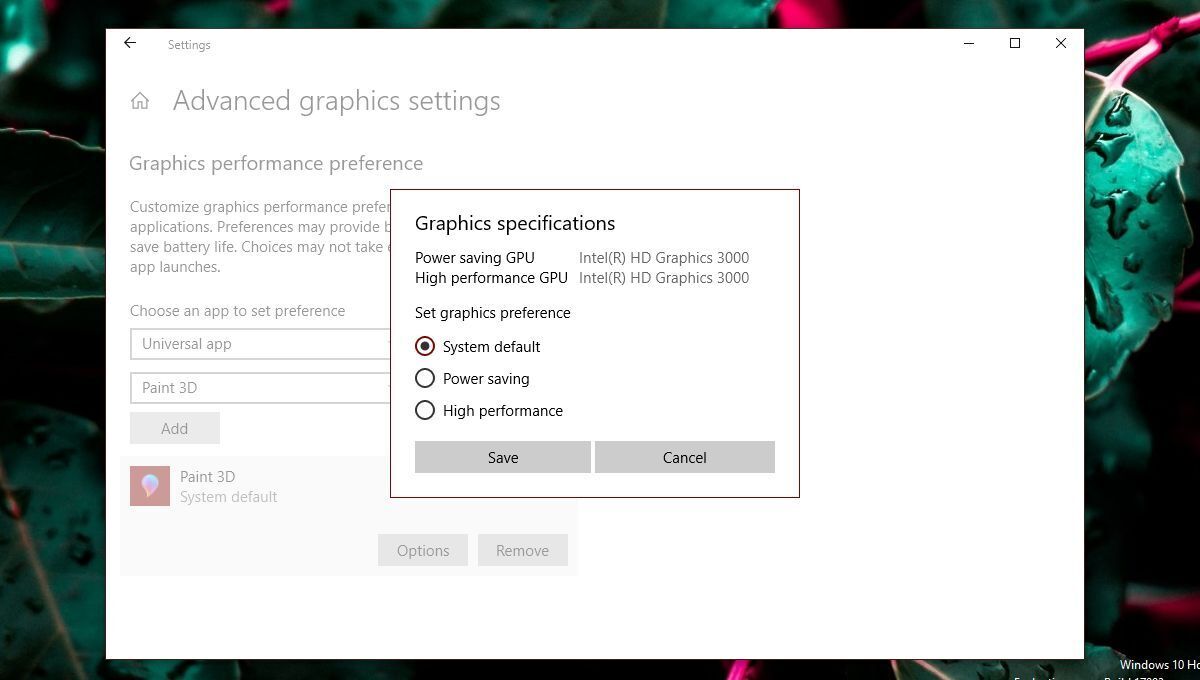Minimize the Settings window
Image resolution: width=1200 pixels, height=680 pixels.
pos(967,43)
